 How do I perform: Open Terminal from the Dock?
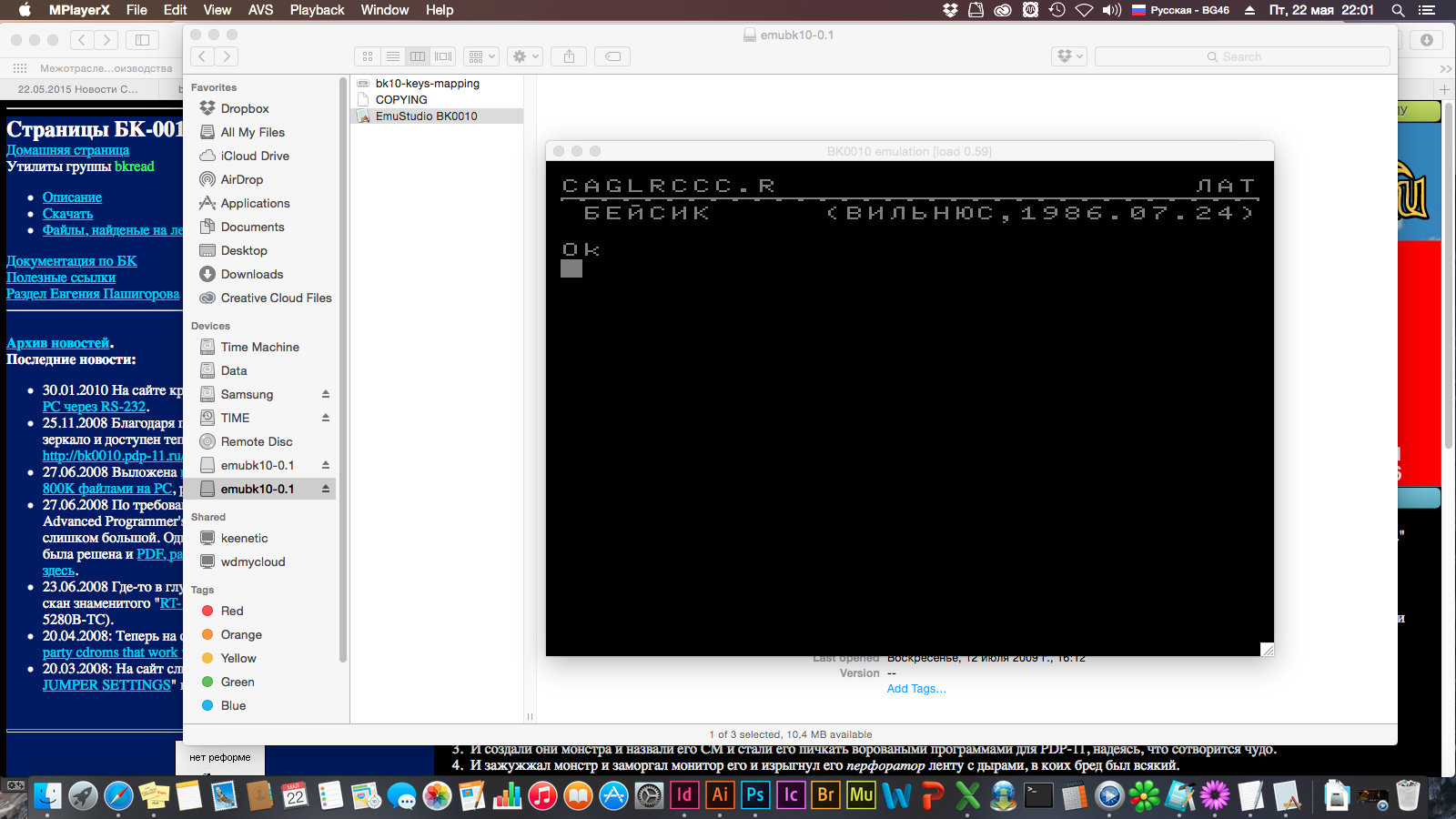click(1038, 796)
